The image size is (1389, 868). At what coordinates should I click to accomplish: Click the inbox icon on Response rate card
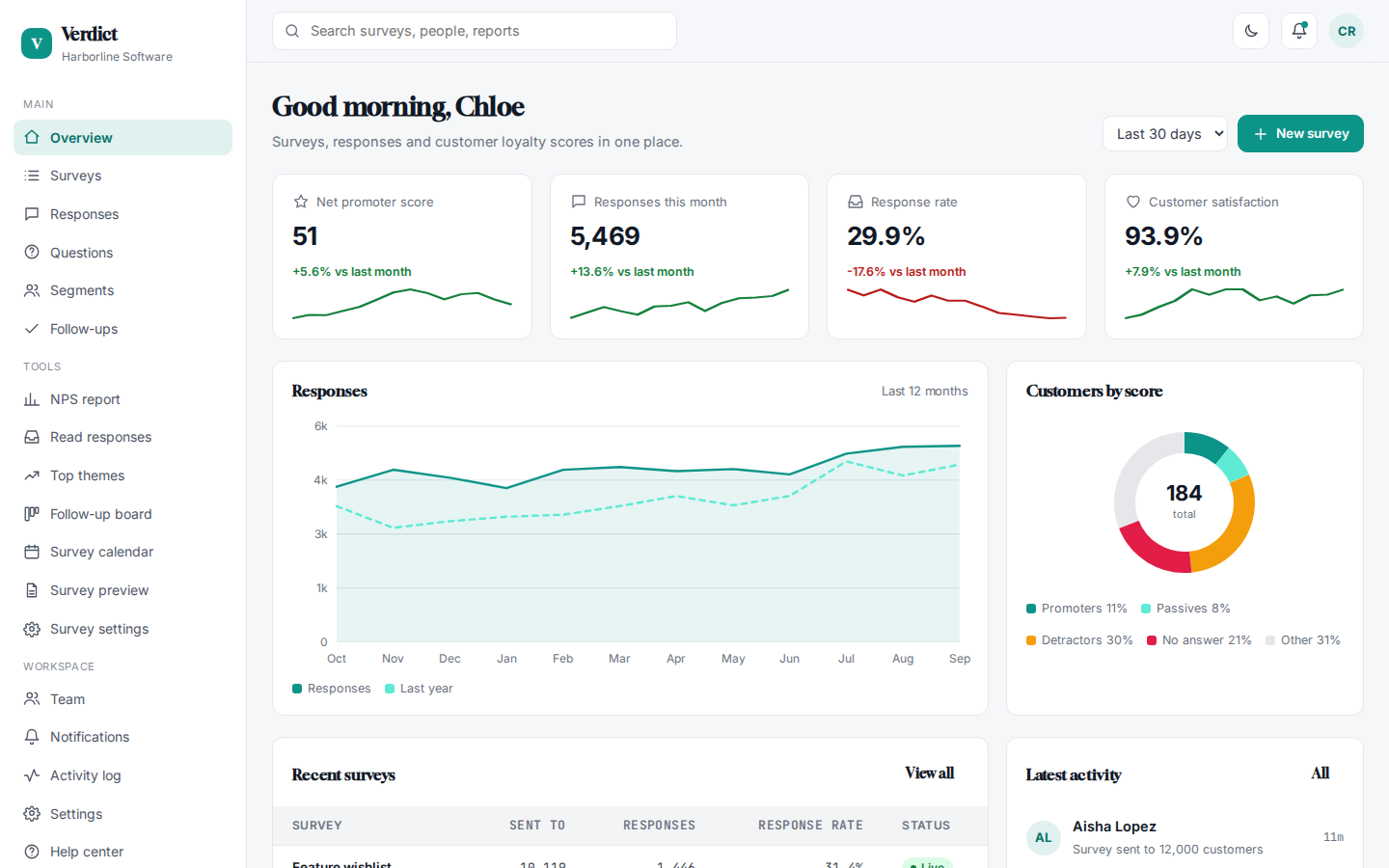[856, 202]
